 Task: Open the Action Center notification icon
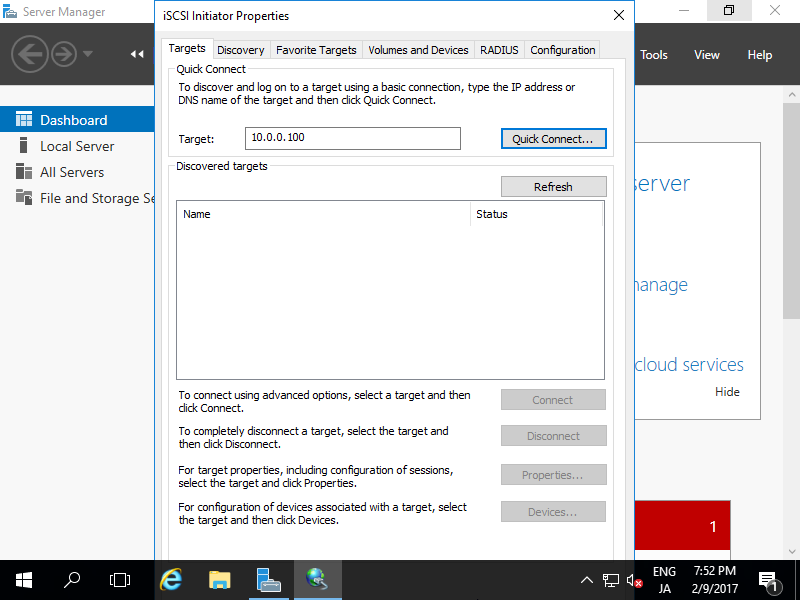point(768,581)
